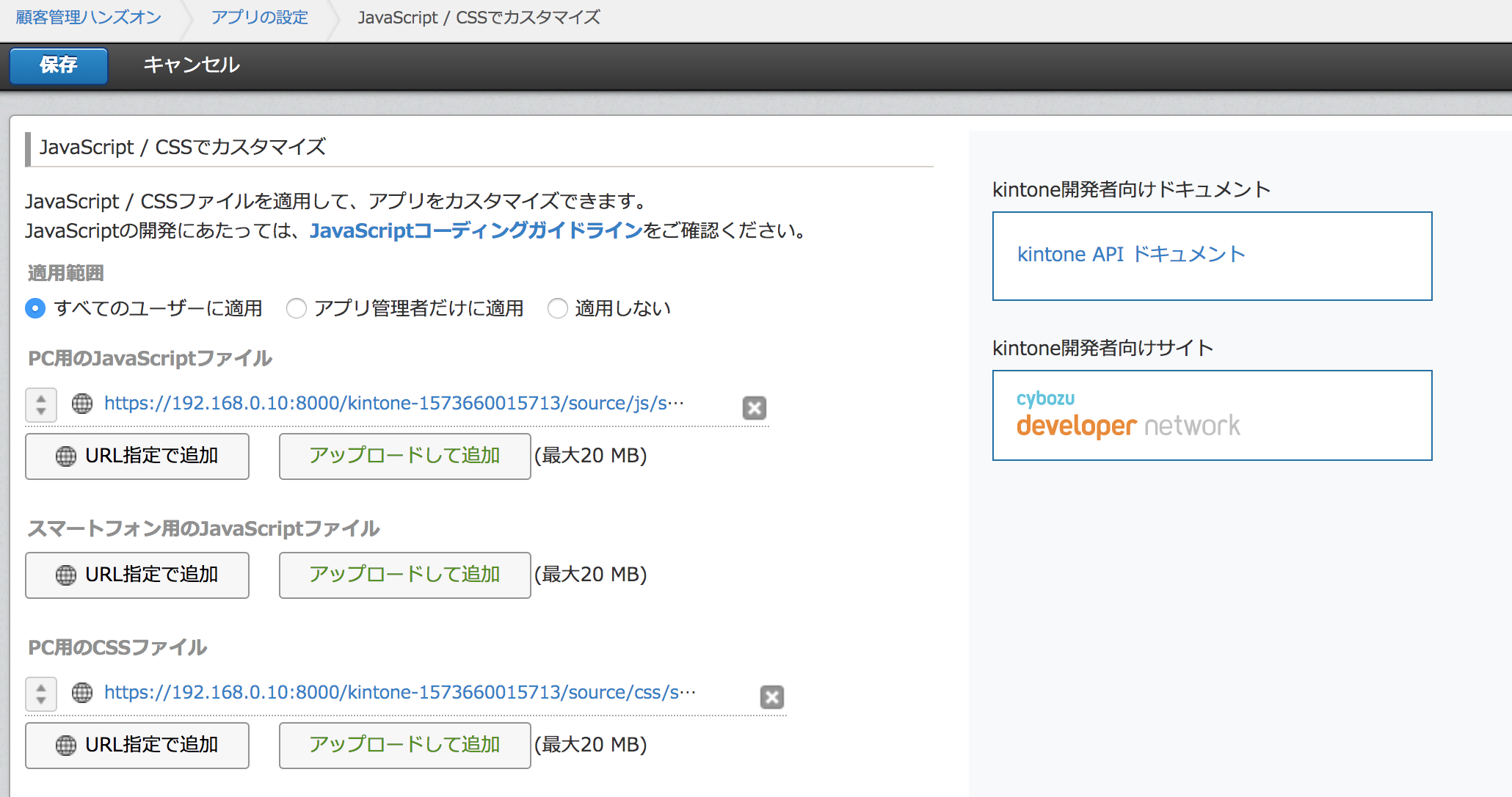Click the 保存 save button

click(59, 65)
